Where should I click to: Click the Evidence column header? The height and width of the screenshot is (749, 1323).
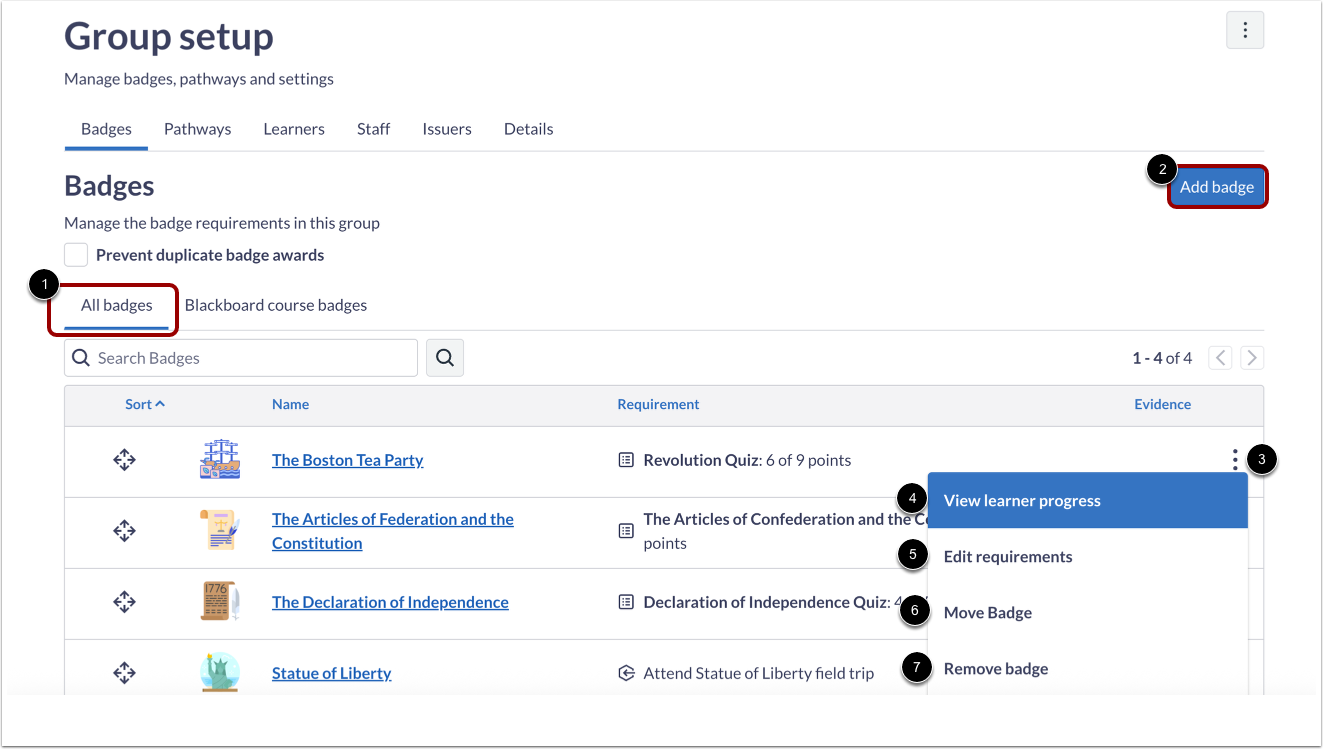pyautogui.click(x=1163, y=404)
